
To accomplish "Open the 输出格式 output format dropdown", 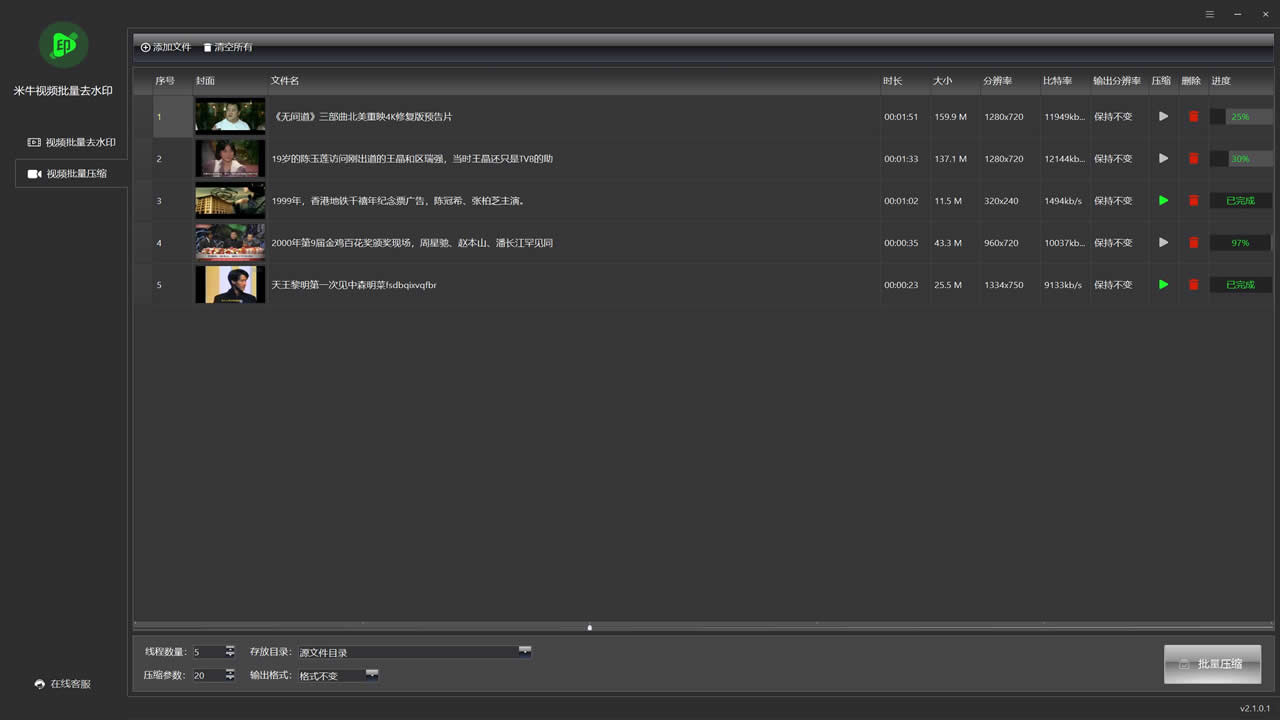I will click(372, 675).
